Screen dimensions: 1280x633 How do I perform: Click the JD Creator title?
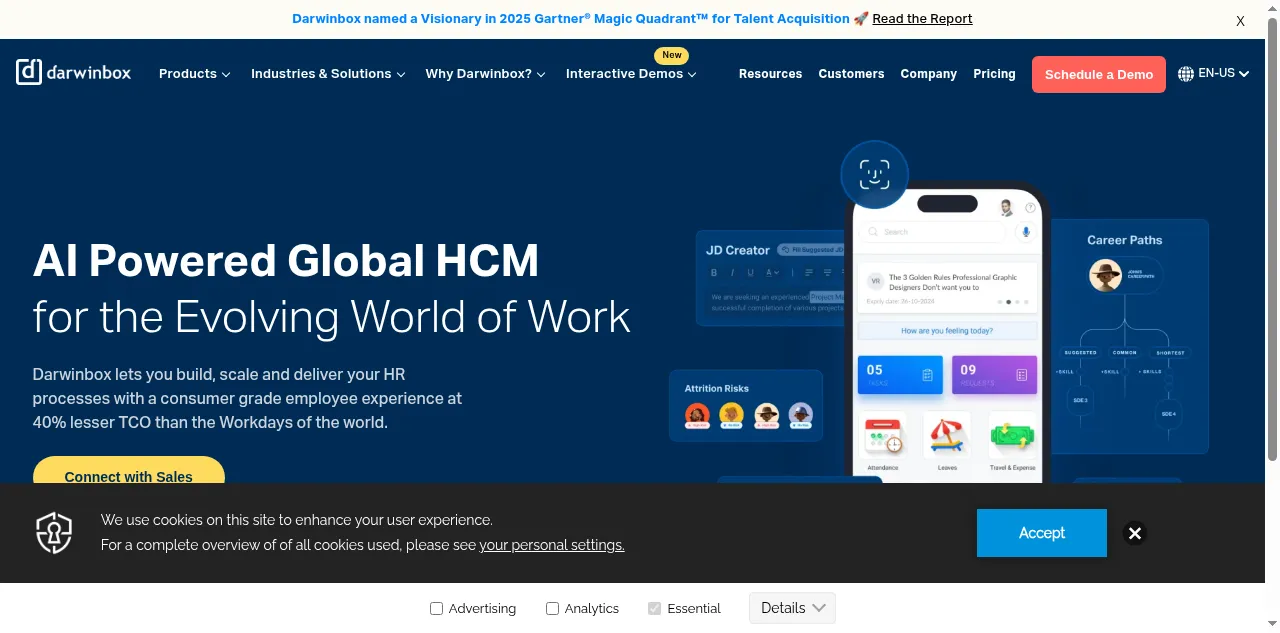(x=738, y=250)
